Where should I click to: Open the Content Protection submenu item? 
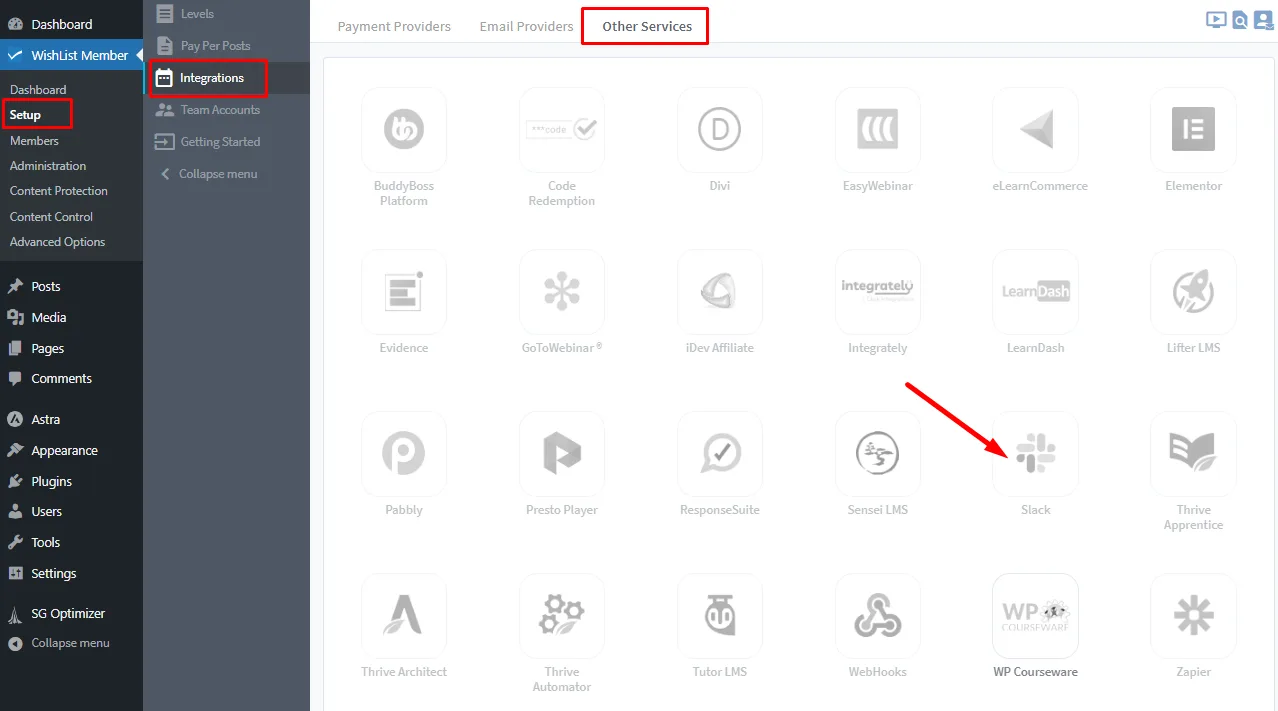59,191
